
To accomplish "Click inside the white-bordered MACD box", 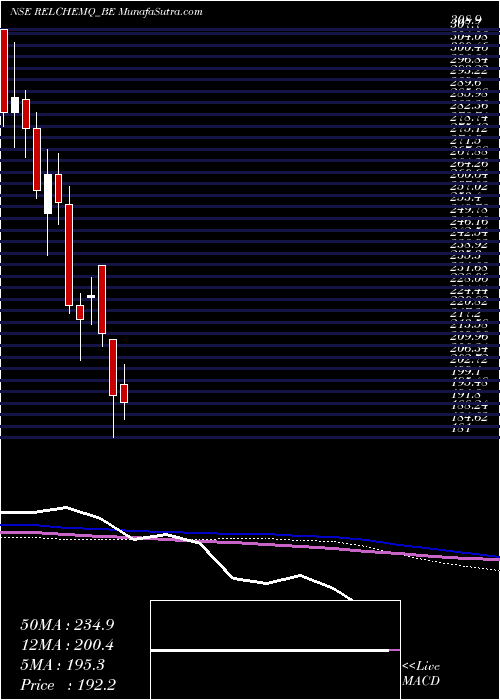I will tap(275, 650).
